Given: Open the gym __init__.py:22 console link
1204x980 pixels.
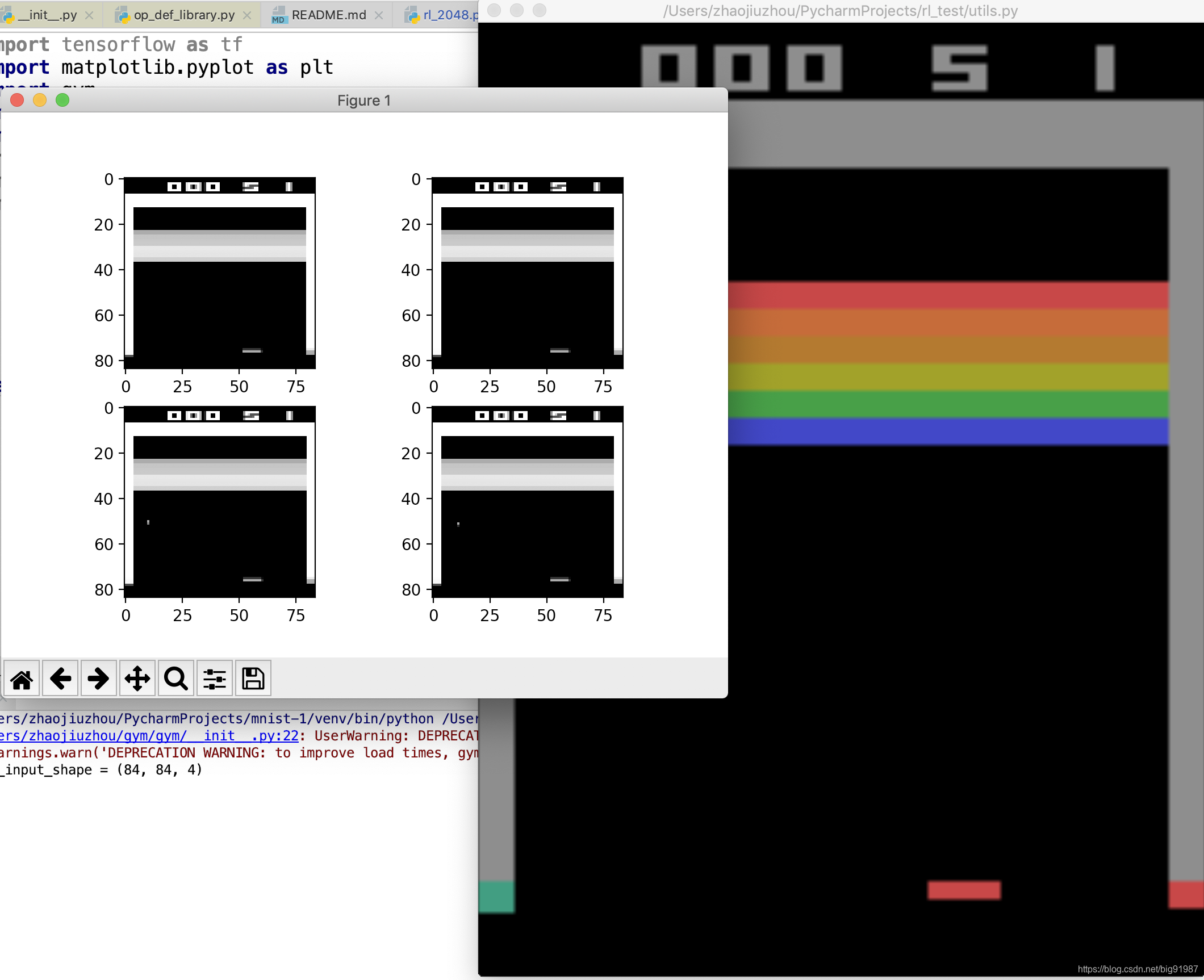Looking at the screenshot, I should tap(149, 736).
